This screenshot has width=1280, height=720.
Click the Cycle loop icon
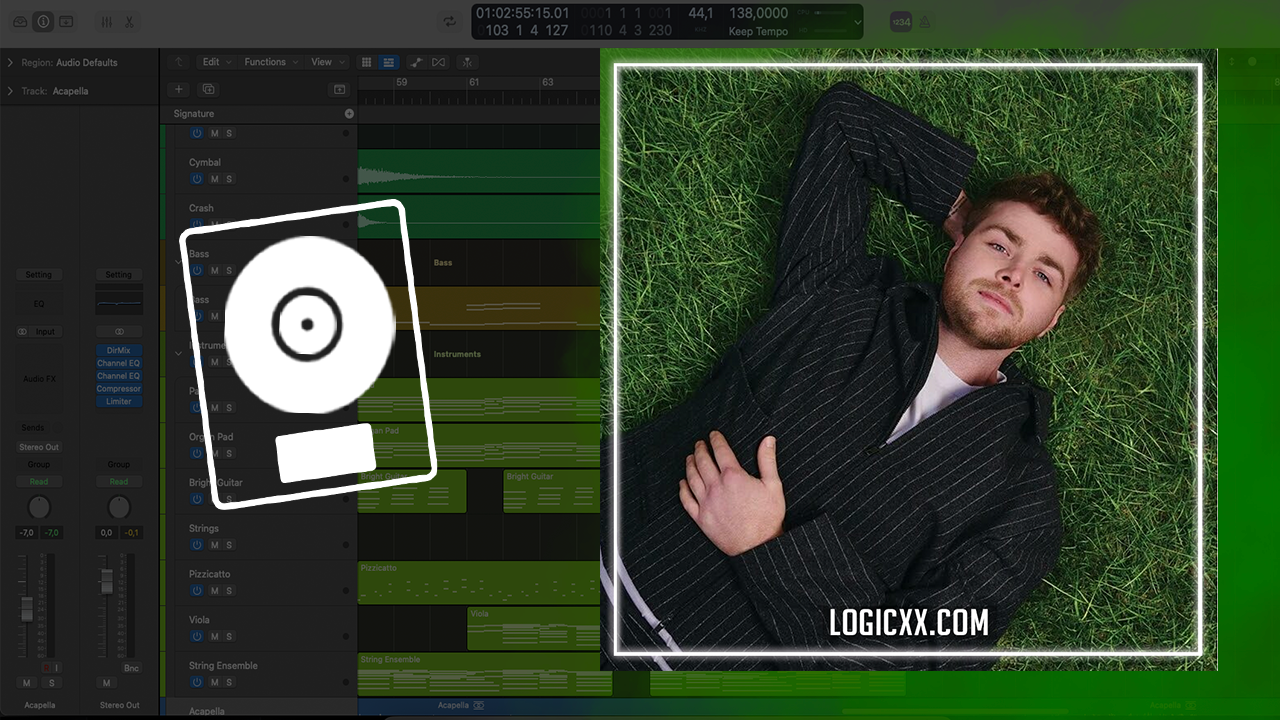[450, 22]
